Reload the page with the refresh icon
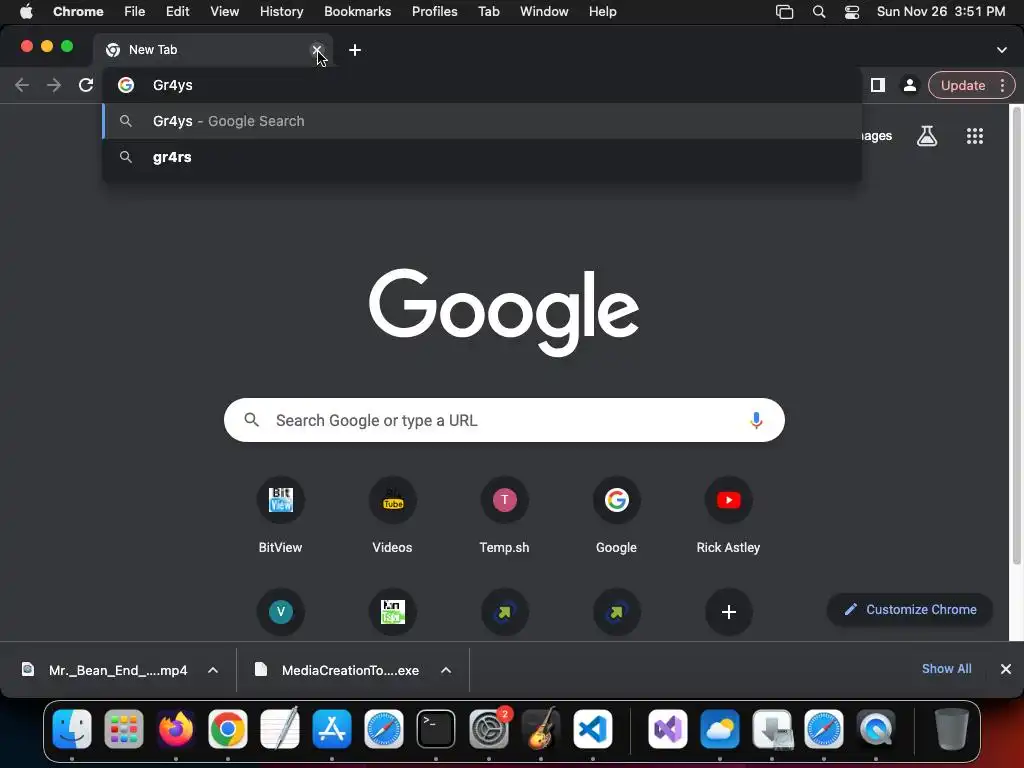The image size is (1024, 768). tap(86, 85)
